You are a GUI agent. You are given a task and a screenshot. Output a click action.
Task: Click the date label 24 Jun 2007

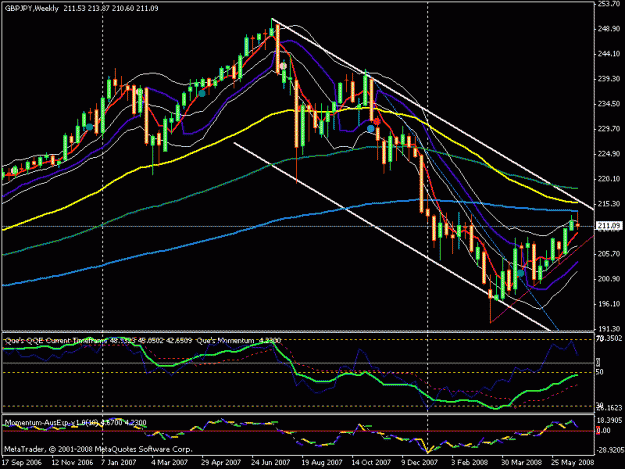(x=271, y=463)
